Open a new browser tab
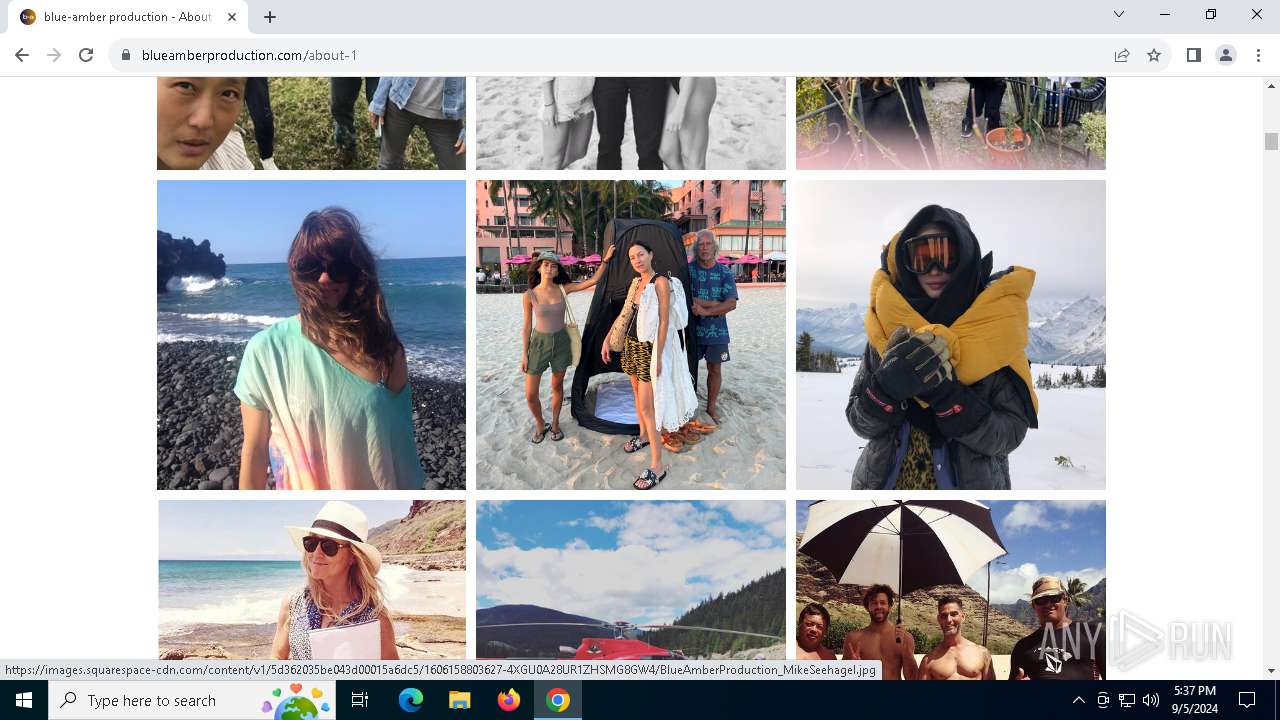The image size is (1280, 720). point(270,17)
